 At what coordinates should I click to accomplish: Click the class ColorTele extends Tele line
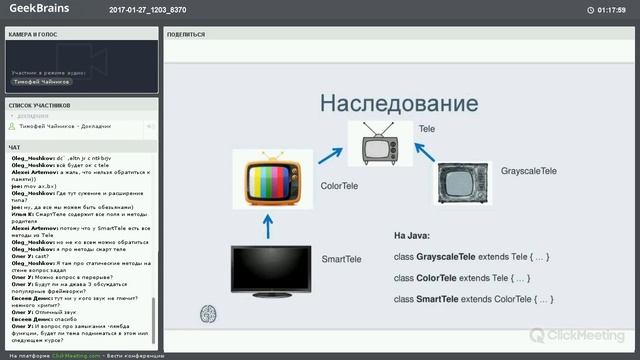462,278
